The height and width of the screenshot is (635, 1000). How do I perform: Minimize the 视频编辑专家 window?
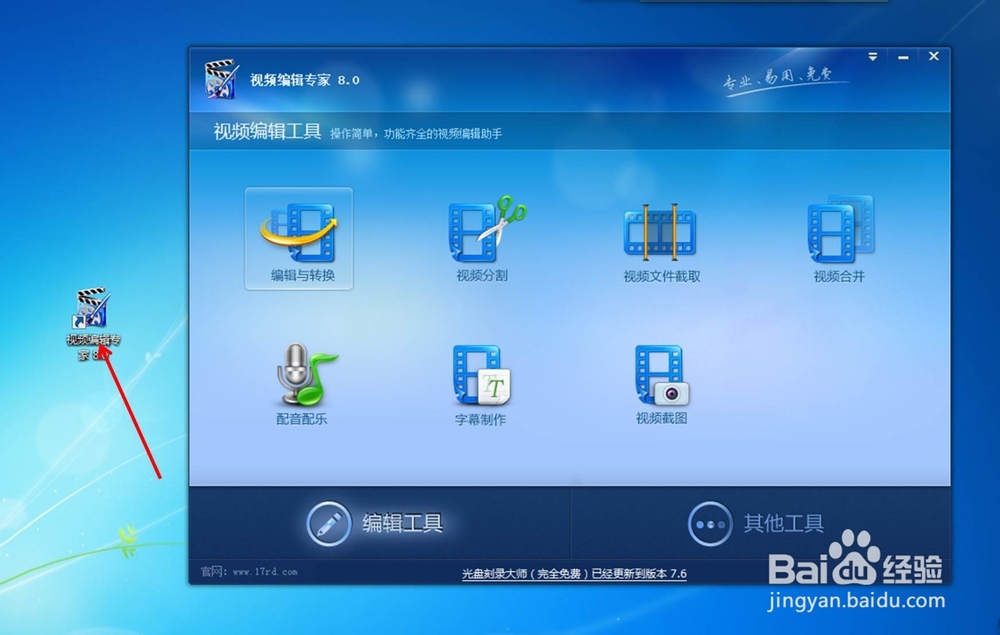coord(903,57)
